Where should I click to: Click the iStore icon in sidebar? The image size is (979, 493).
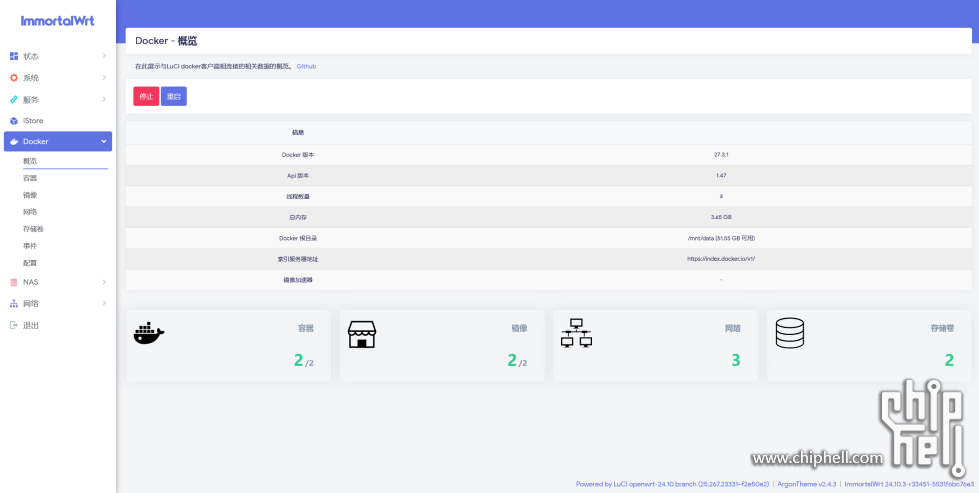pyautogui.click(x=14, y=121)
